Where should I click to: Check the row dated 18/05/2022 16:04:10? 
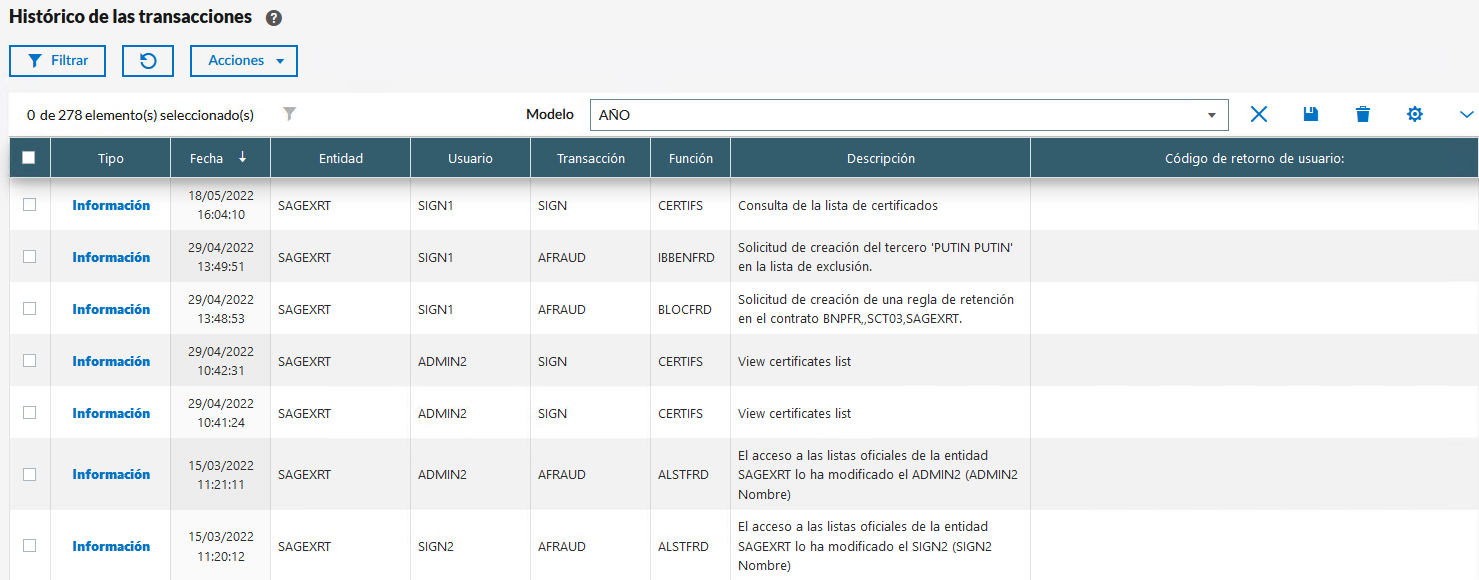click(x=29, y=204)
